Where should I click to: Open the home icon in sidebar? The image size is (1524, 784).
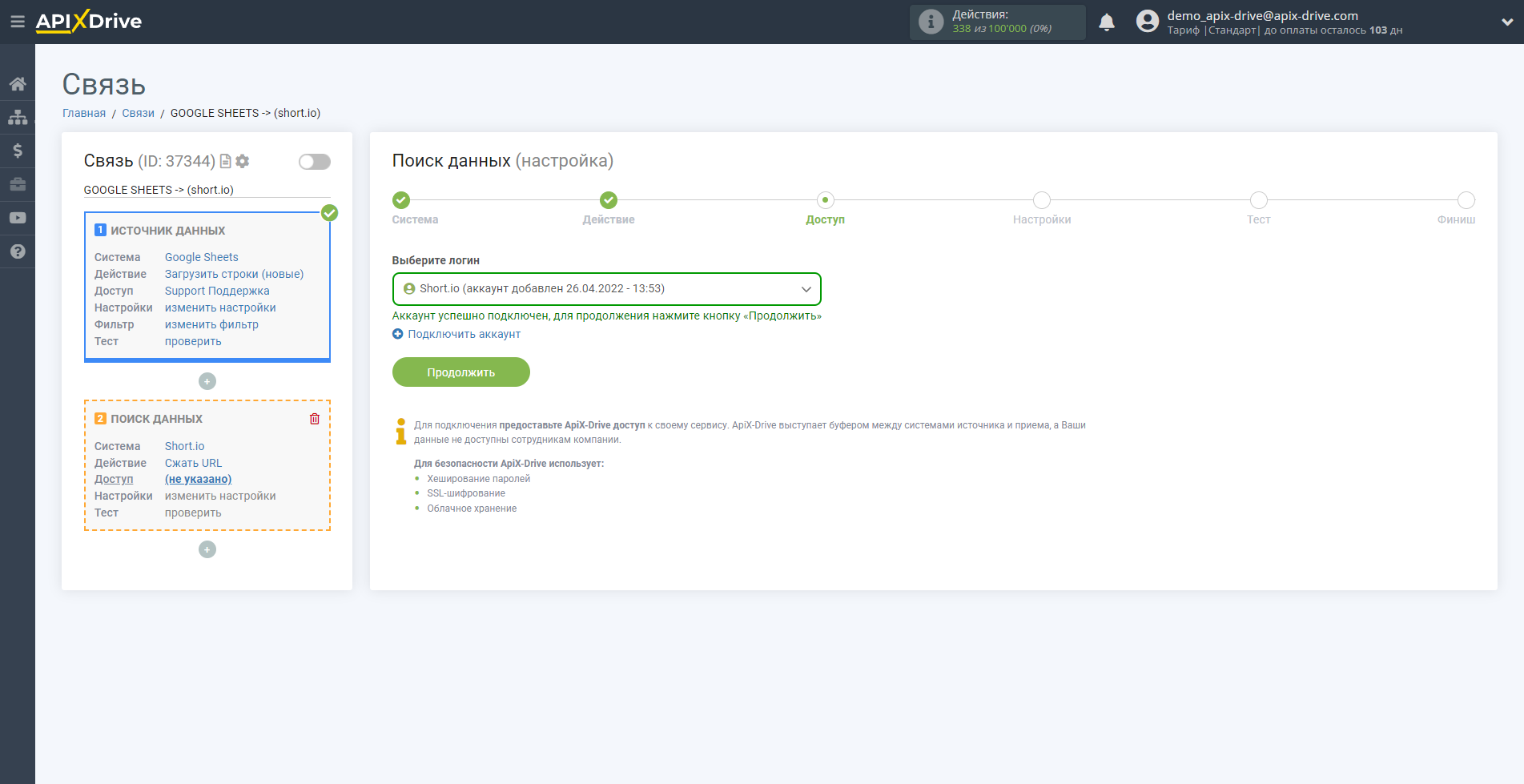click(18, 83)
